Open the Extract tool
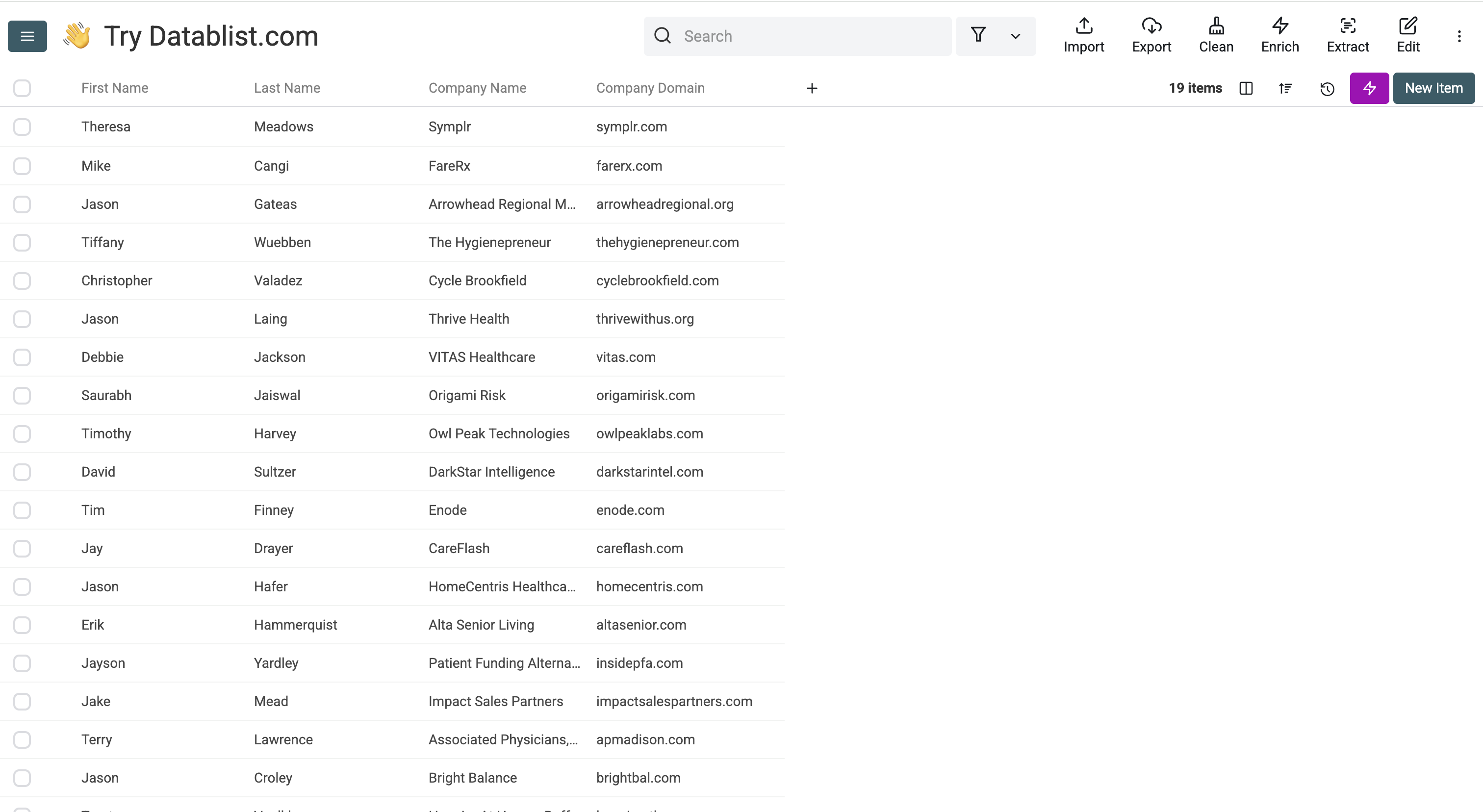 tap(1348, 36)
